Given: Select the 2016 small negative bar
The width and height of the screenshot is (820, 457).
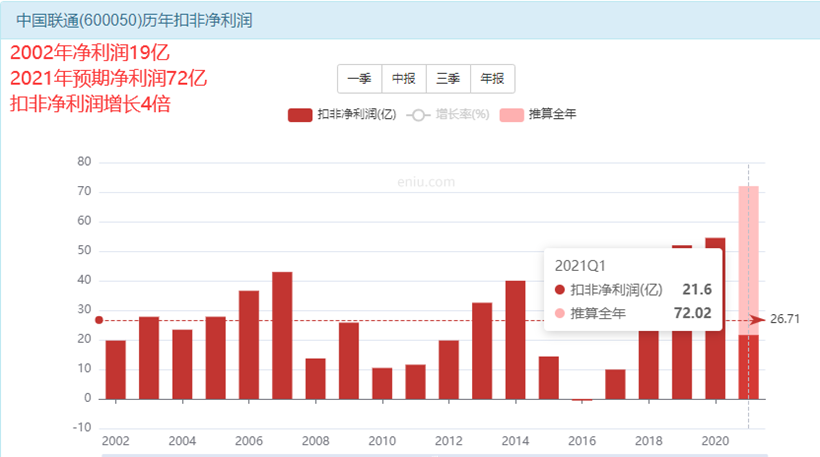Looking at the screenshot, I should click(x=582, y=400).
